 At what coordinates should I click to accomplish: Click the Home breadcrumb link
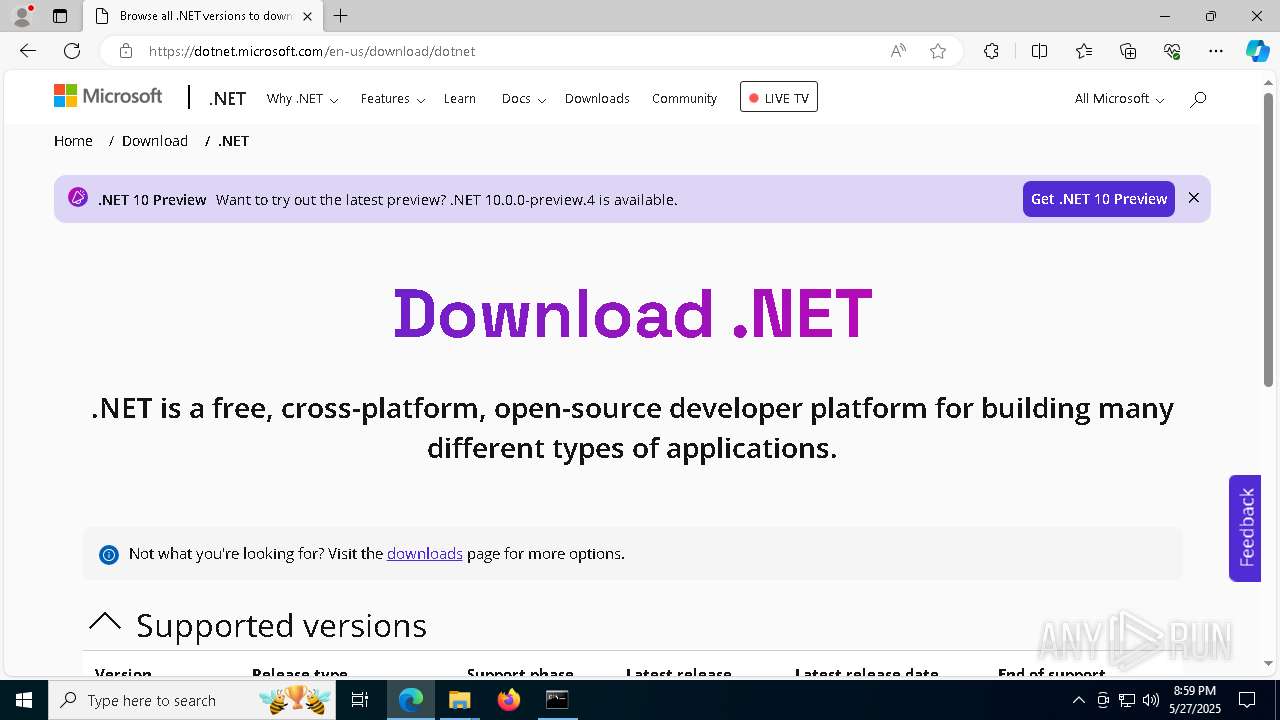[73, 141]
